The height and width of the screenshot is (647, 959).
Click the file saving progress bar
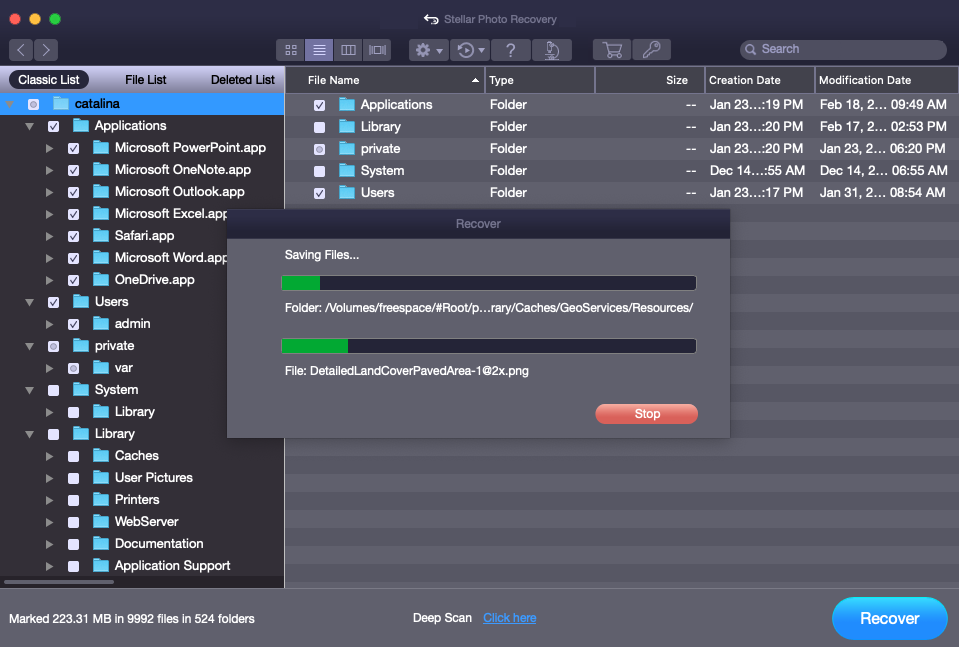[489, 346]
